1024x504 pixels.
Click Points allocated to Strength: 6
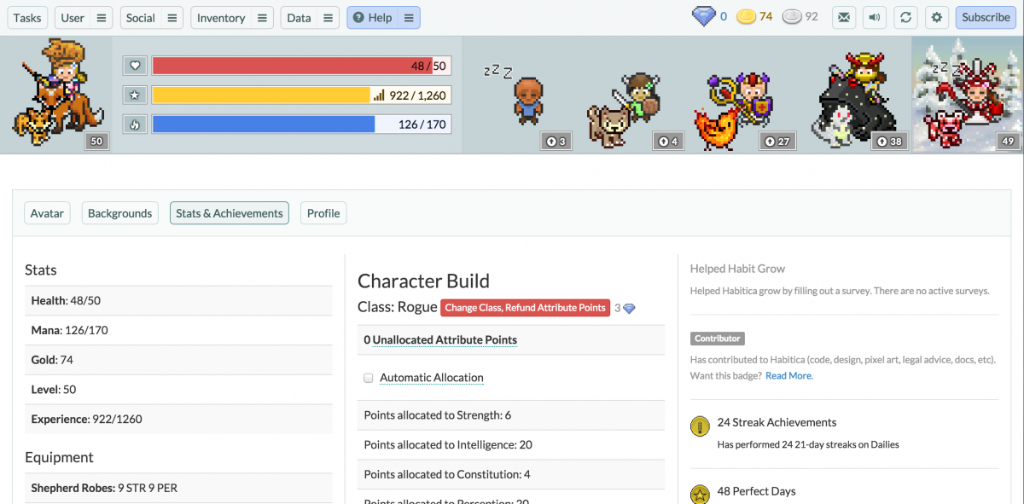pyautogui.click(x=511, y=415)
